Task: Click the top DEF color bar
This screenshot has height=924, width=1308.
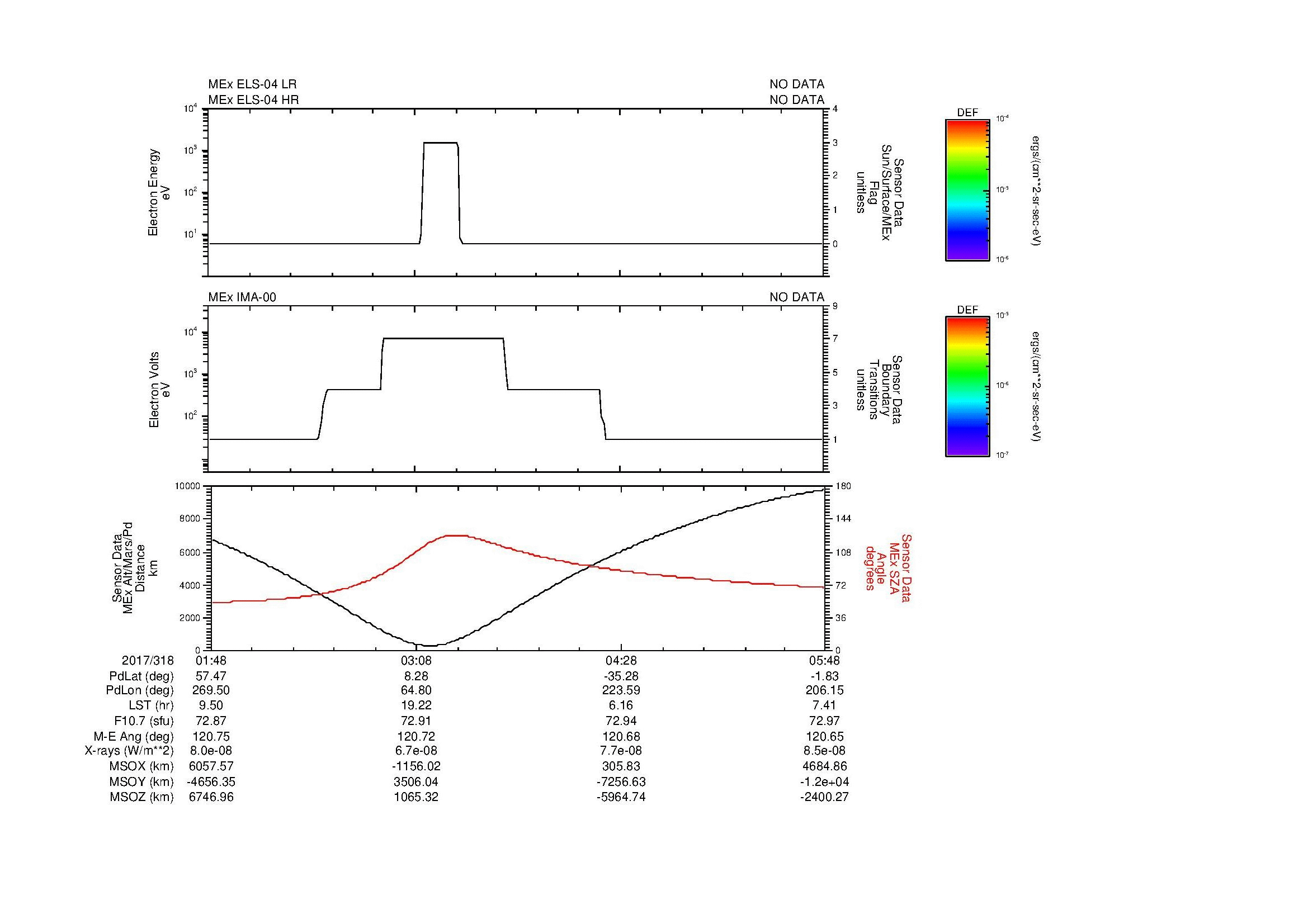Action: pyautogui.click(x=967, y=190)
